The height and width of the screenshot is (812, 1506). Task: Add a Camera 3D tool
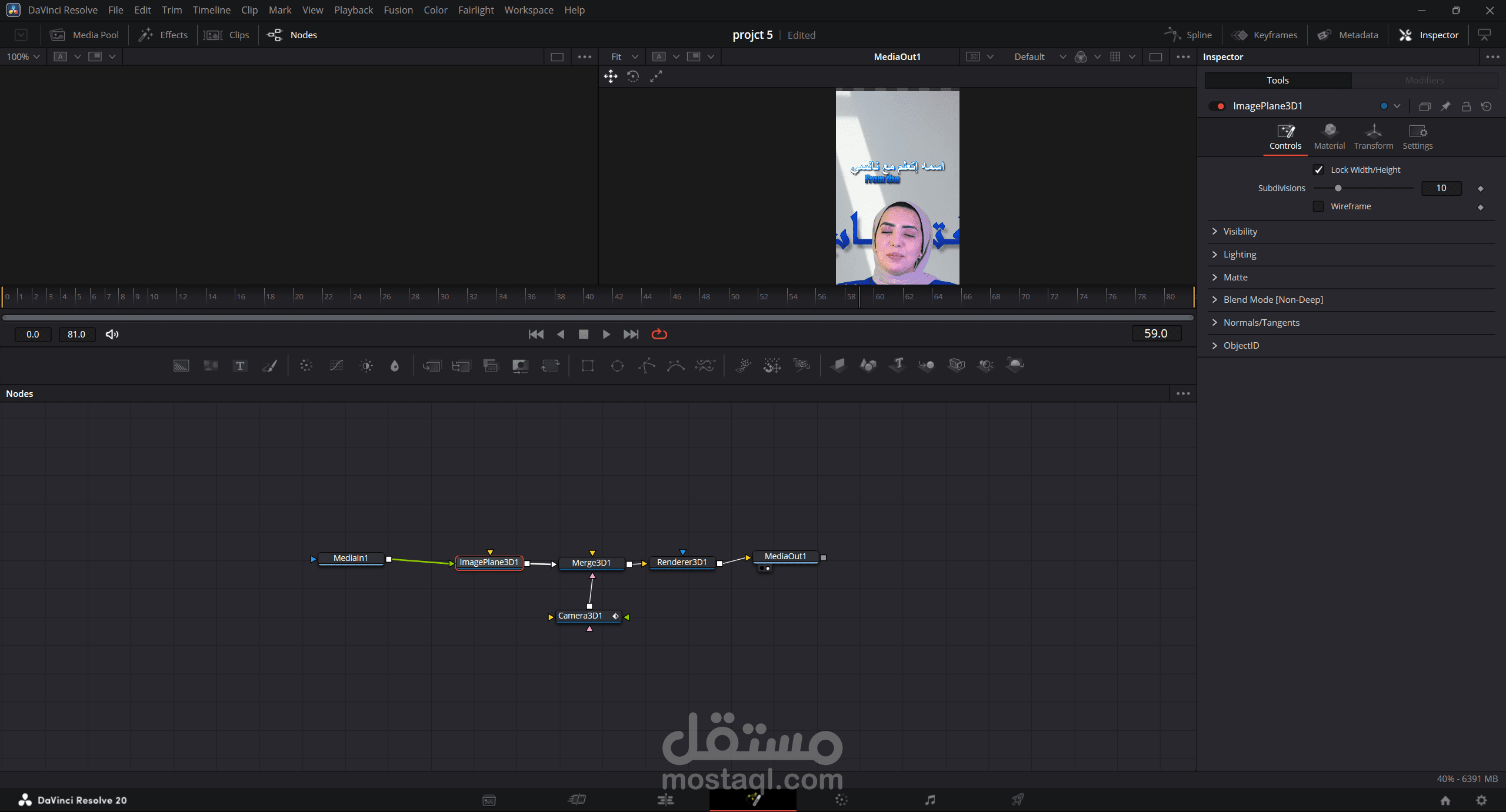(x=957, y=365)
